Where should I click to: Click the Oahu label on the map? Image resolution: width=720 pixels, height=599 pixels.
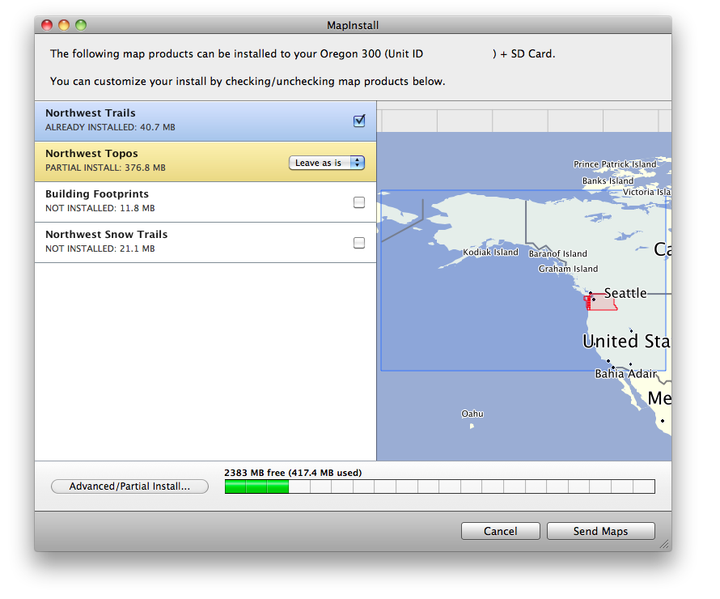(x=472, y=413)
